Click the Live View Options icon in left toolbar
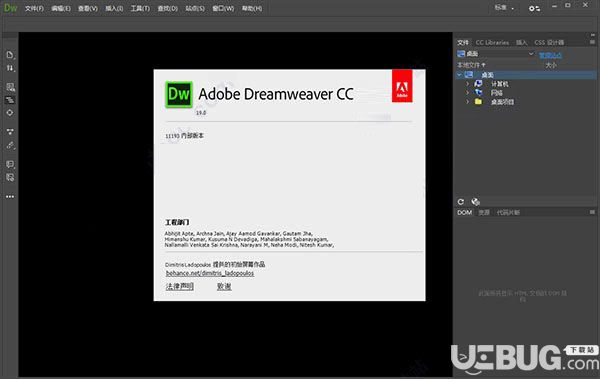Viewport: 600px width, 379px height. 10,87
